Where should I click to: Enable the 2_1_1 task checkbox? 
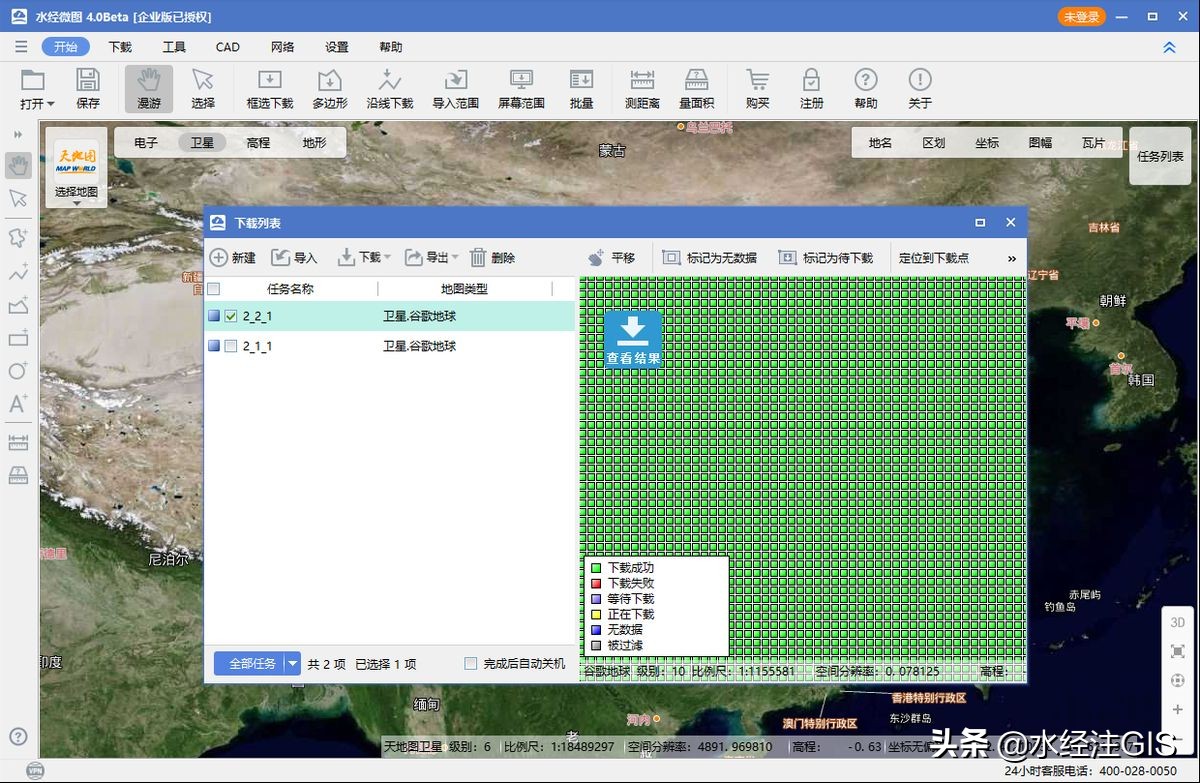click(x=231, y=346)
